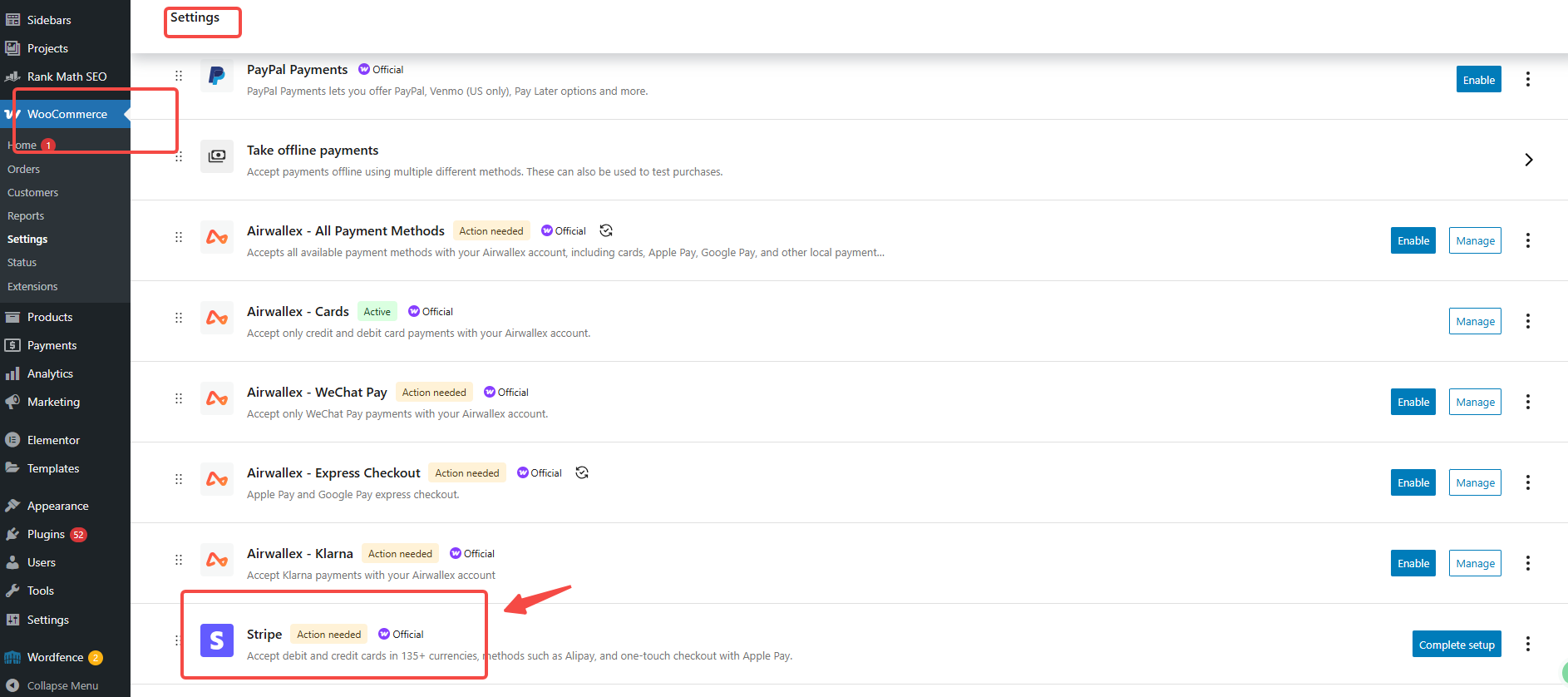Enable Airwallex - All Payment Methods
1568x697 pixels.
1413,240
